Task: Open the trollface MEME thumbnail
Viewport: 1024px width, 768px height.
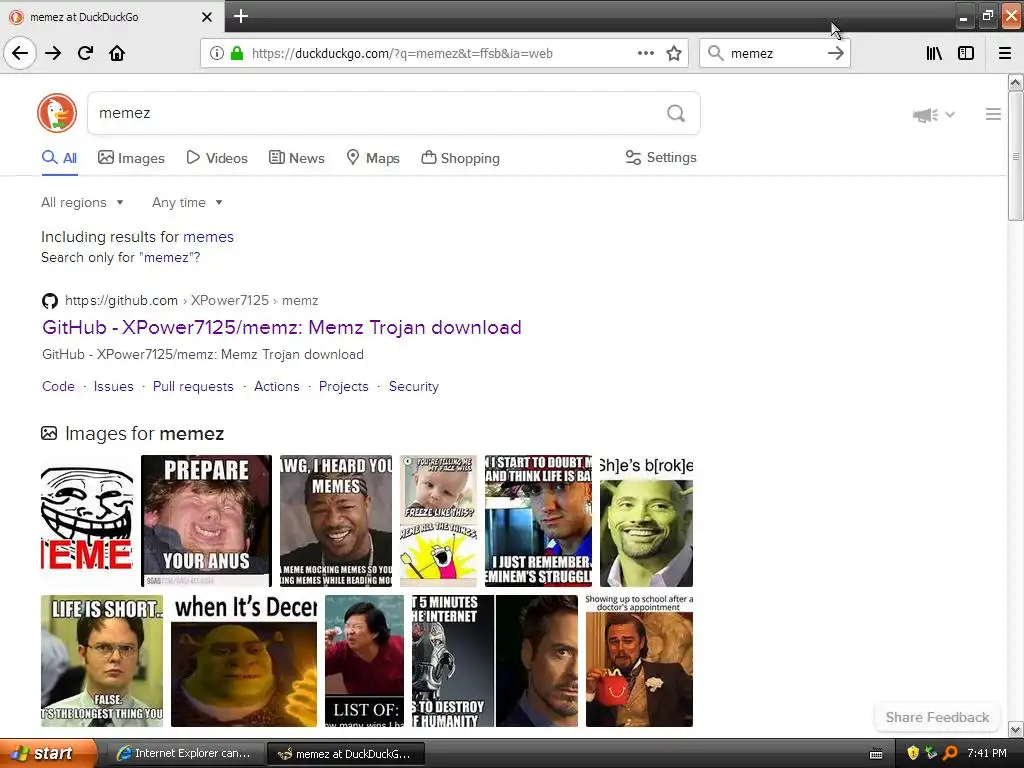Action: (x=87, y=520)
